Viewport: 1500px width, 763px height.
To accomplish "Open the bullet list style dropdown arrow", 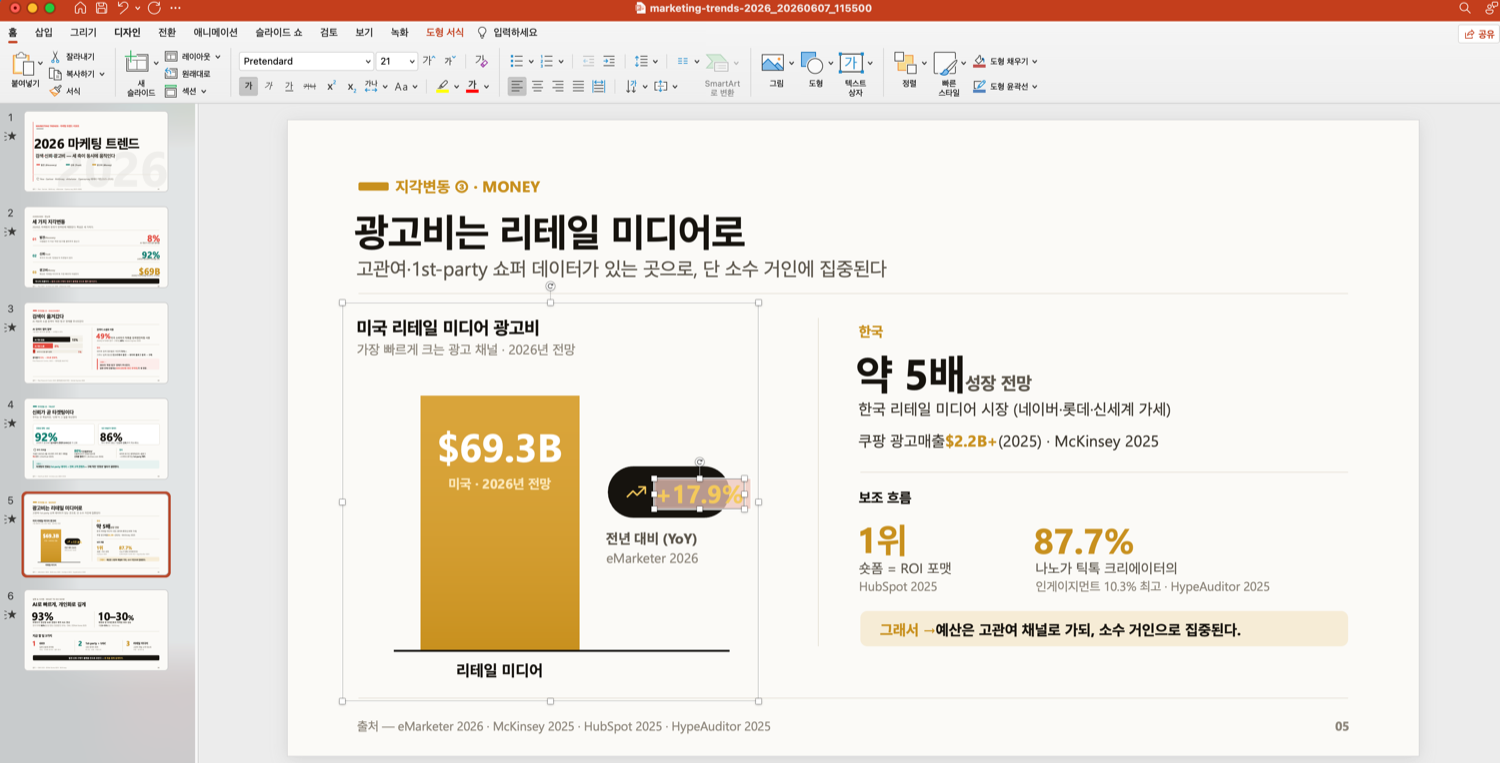I will click(532, 61).
